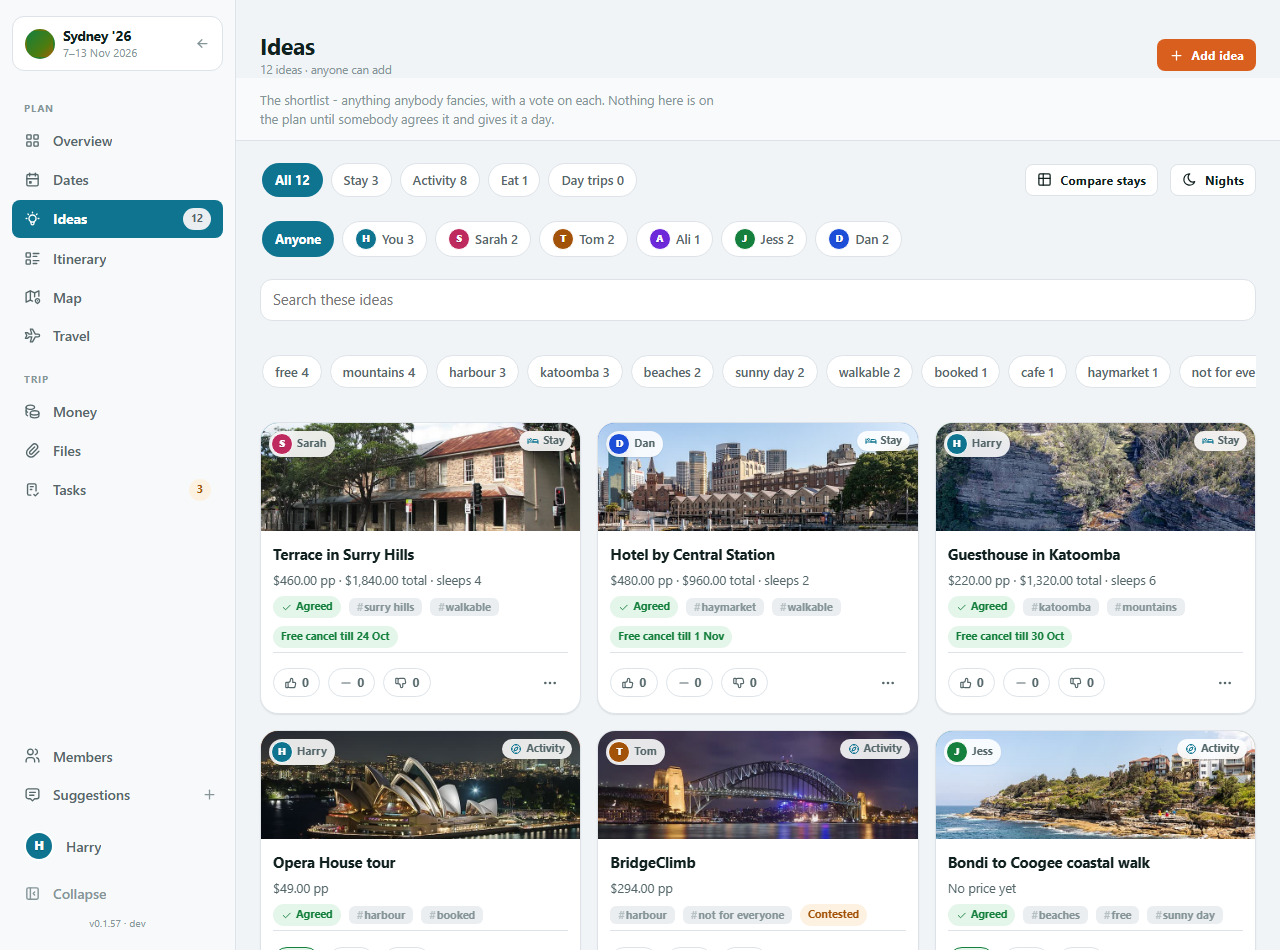1280x950 pixels.
Task: Thumbs up Terrace in Surry Hills
Action: point(297,683)
